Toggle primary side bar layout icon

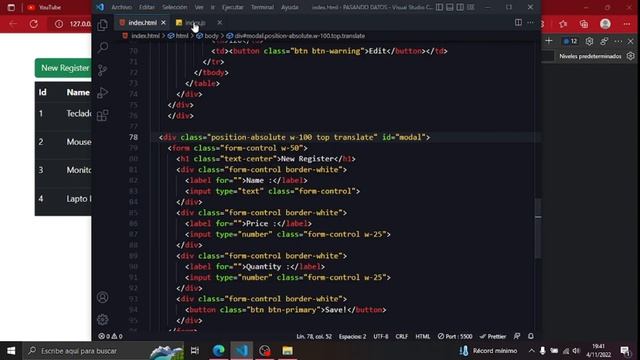click(x=439, y=7)
